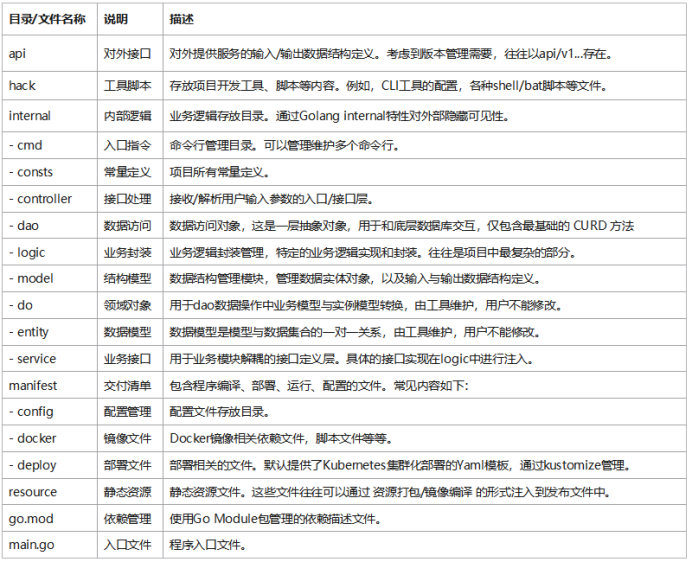The height and width of the screenshot is (563, 692).
Task: Click the '结构模型' explanation cell
Action: [128, 278]
